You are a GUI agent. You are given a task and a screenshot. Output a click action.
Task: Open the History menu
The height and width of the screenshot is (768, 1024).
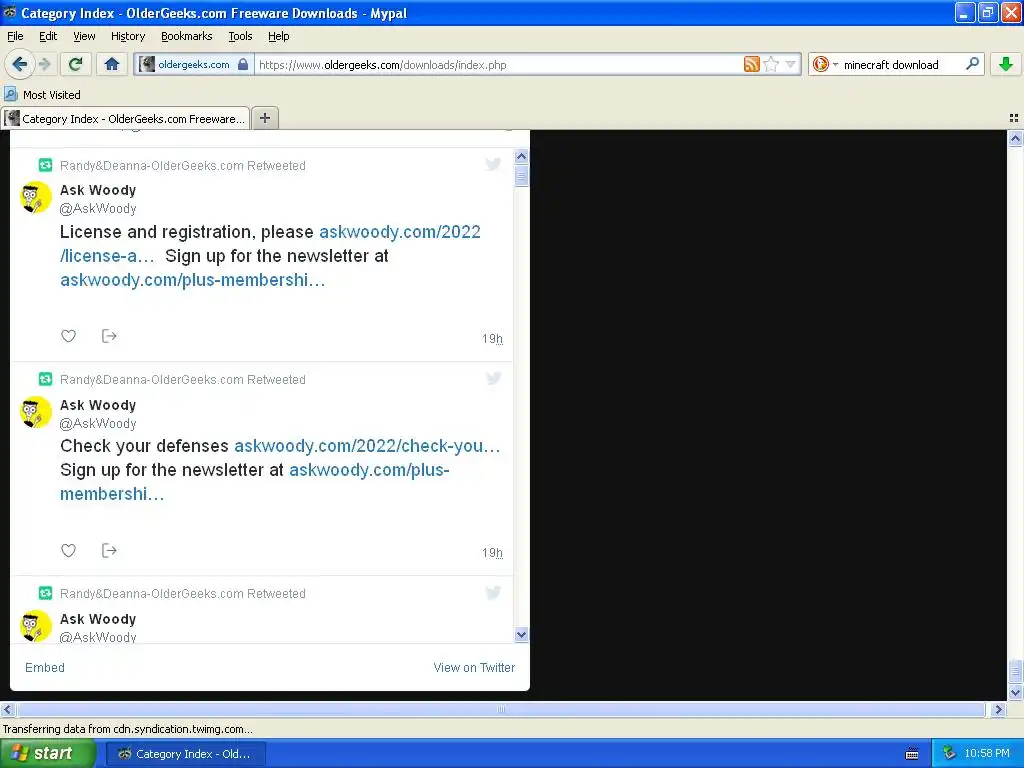[x=128, y=36]
